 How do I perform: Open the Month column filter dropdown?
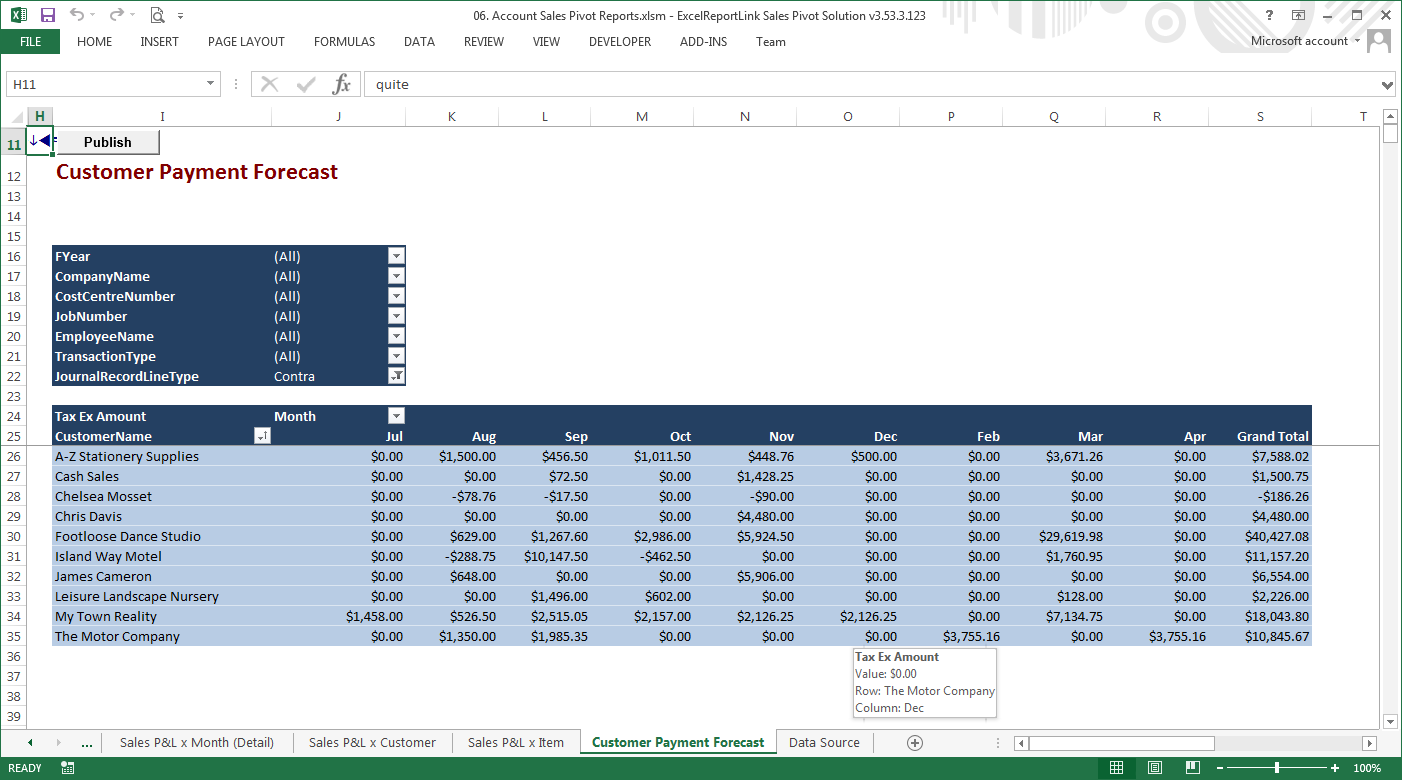coord(396,416)
